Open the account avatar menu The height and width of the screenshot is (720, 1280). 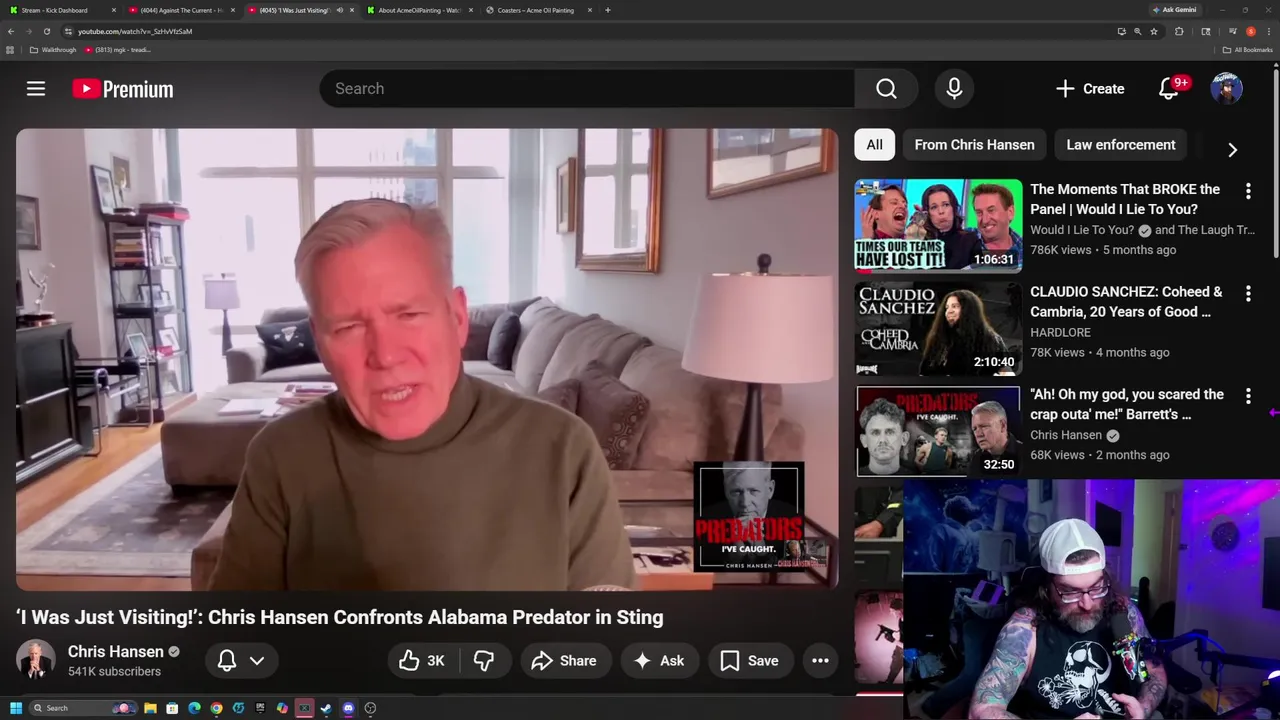(x=1227, y=89)
